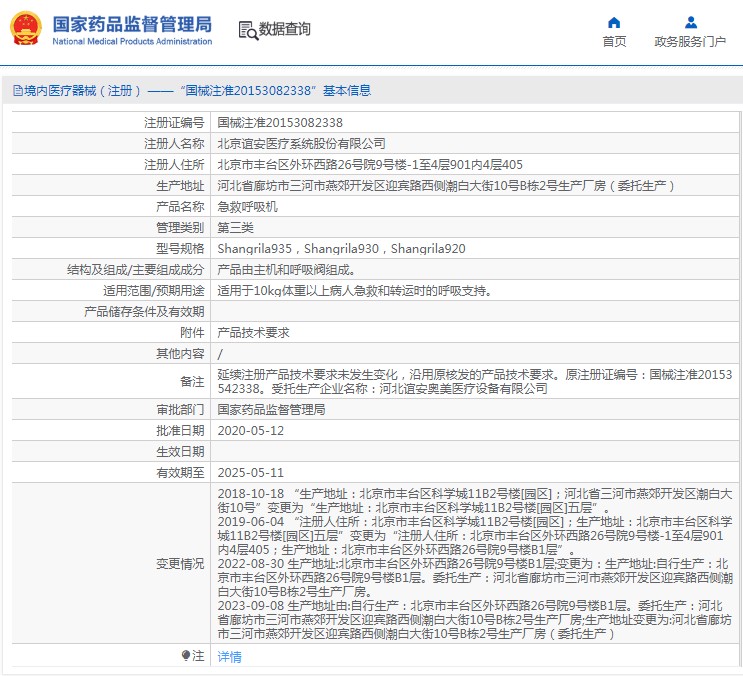Click the 产品技术要求 attachment value

(253, 332)
